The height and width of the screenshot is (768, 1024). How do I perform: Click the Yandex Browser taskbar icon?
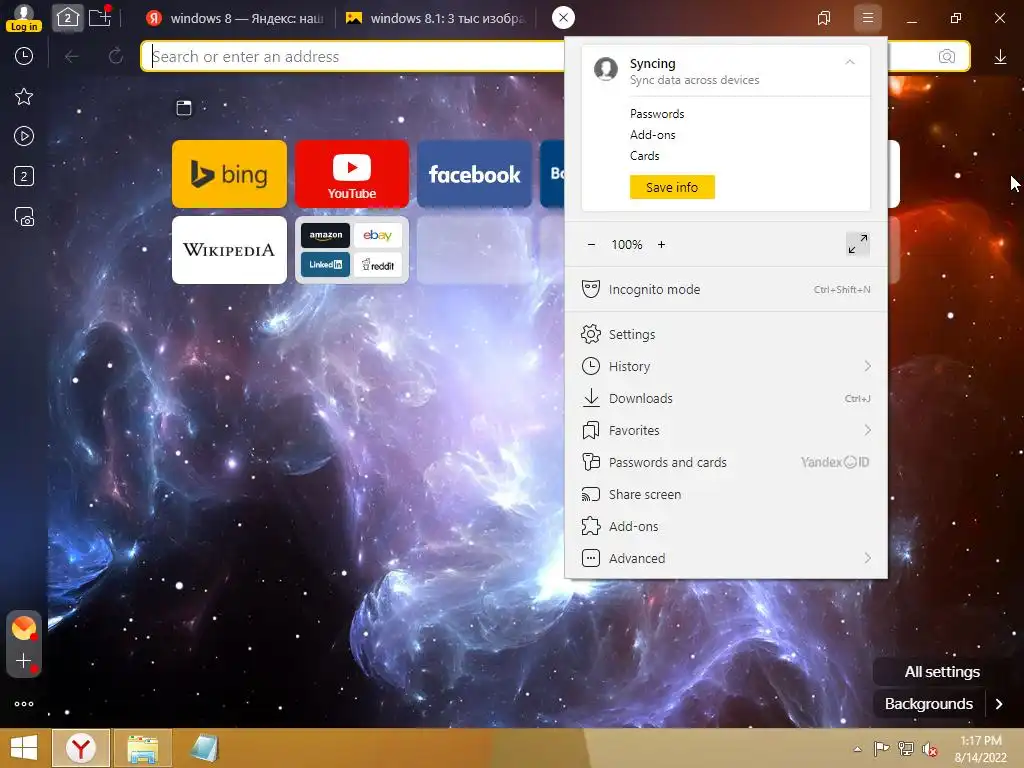[81, 748]
